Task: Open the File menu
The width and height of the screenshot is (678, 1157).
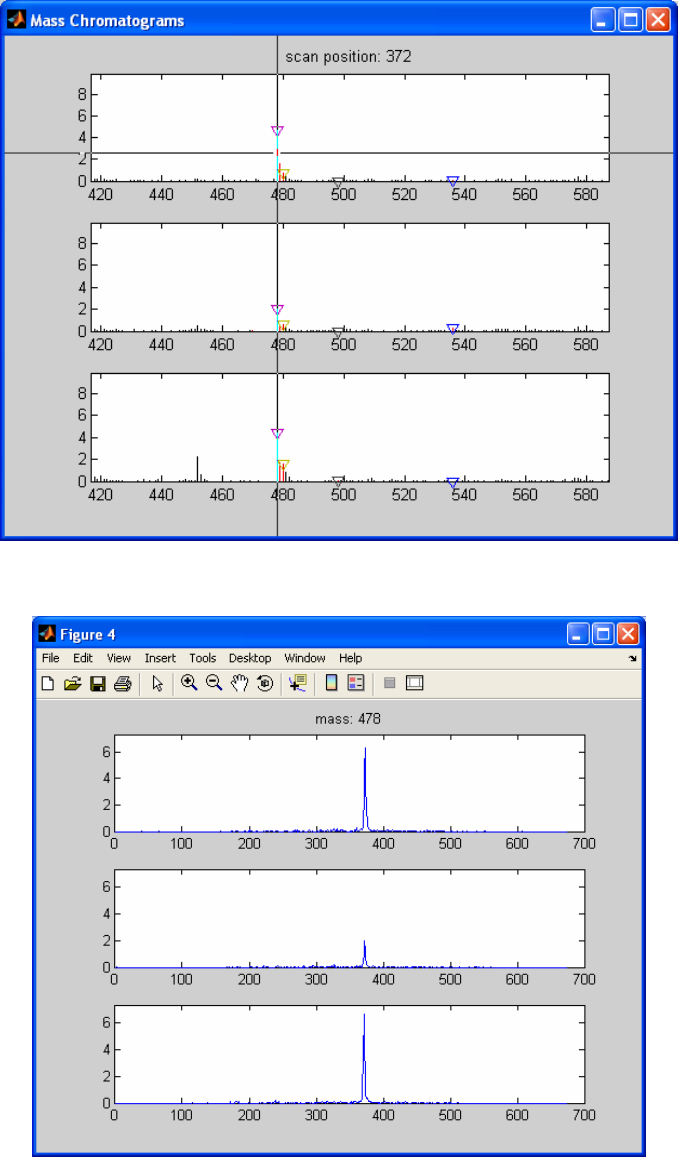Action: [50, 658]
